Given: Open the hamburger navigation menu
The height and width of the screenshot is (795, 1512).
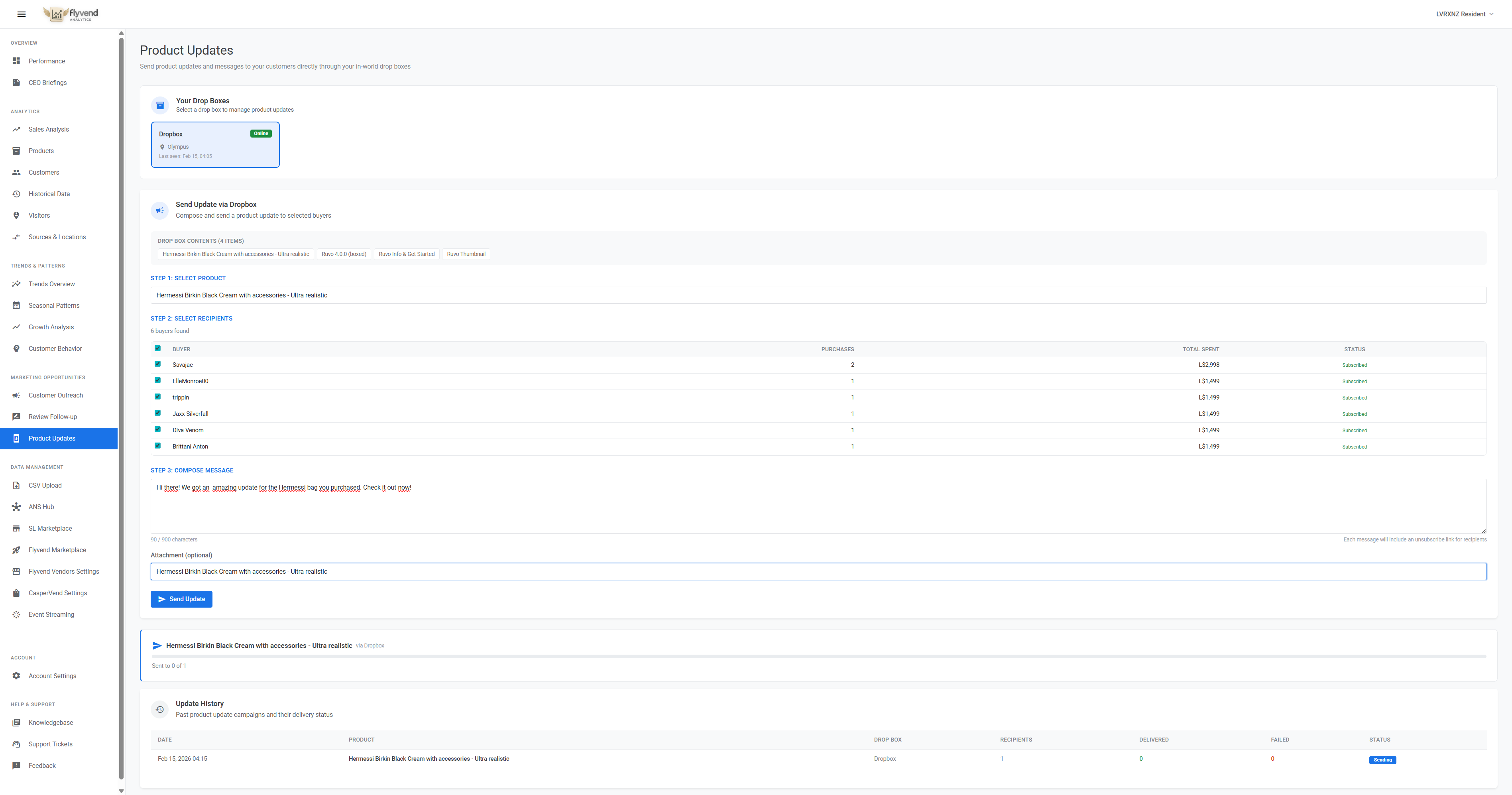Looking at the screenshot, I should pyautogui.click(x=21, y=14).
